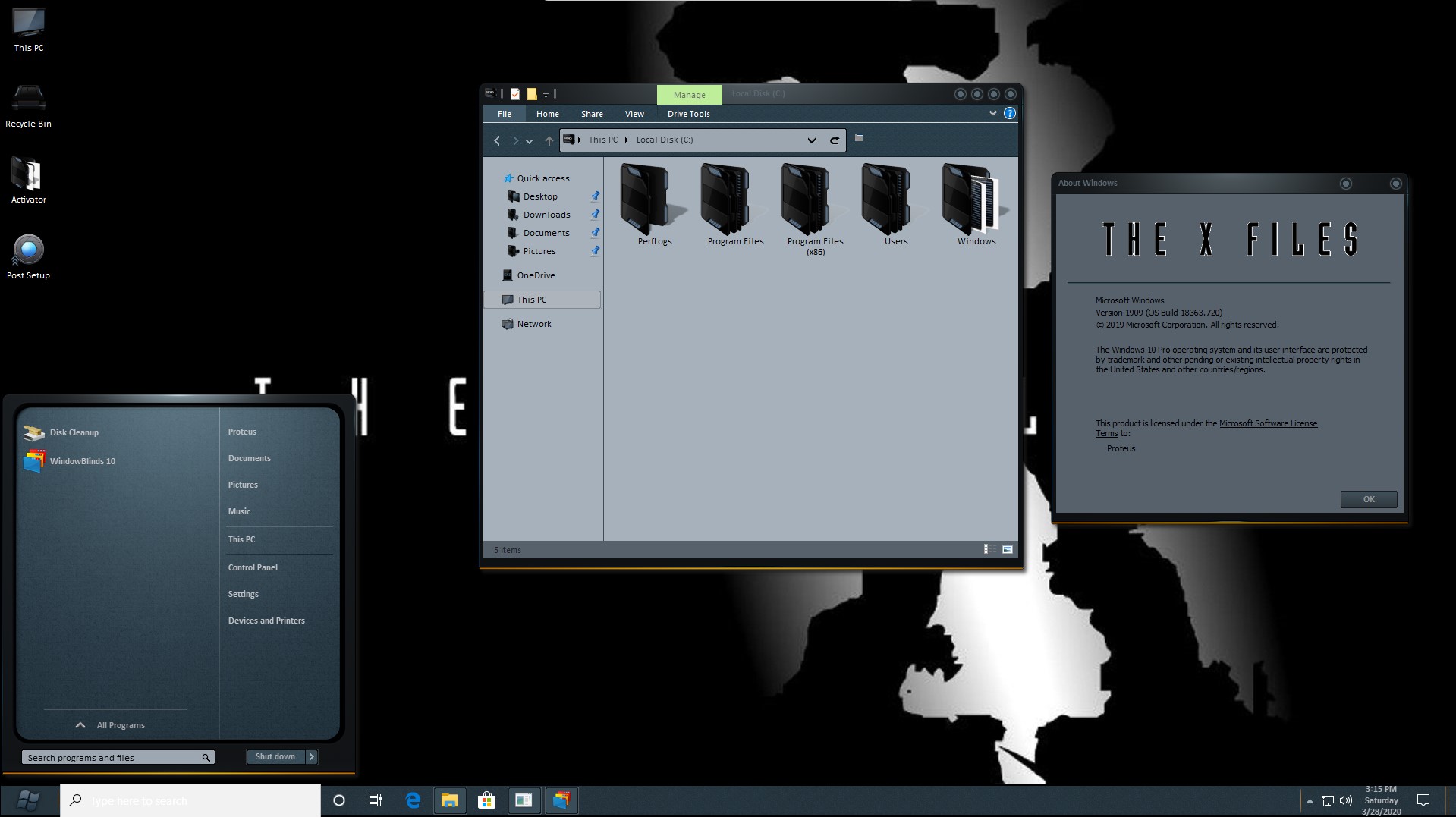Launch Microsoft Edge from taskbar
The image size is (1456, 817).
coord(413,800)
